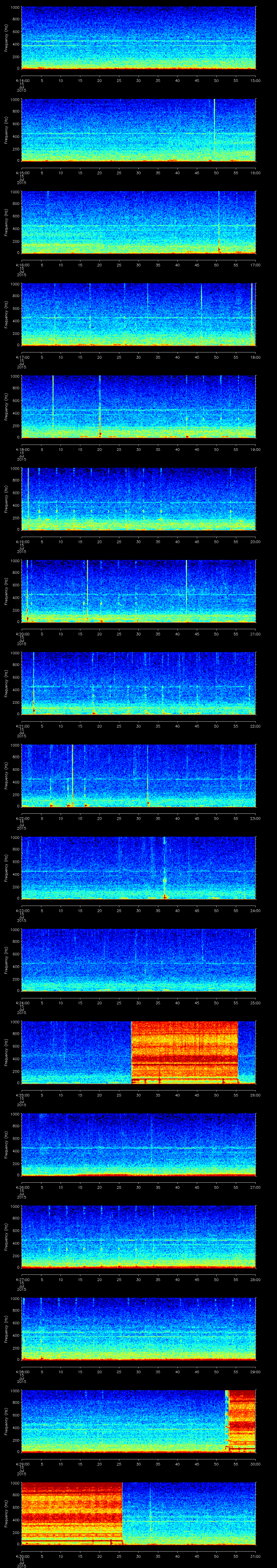Click the 28:00 end time label
The height and width of the screenshot is (1568, 277).
point(256,1279)
